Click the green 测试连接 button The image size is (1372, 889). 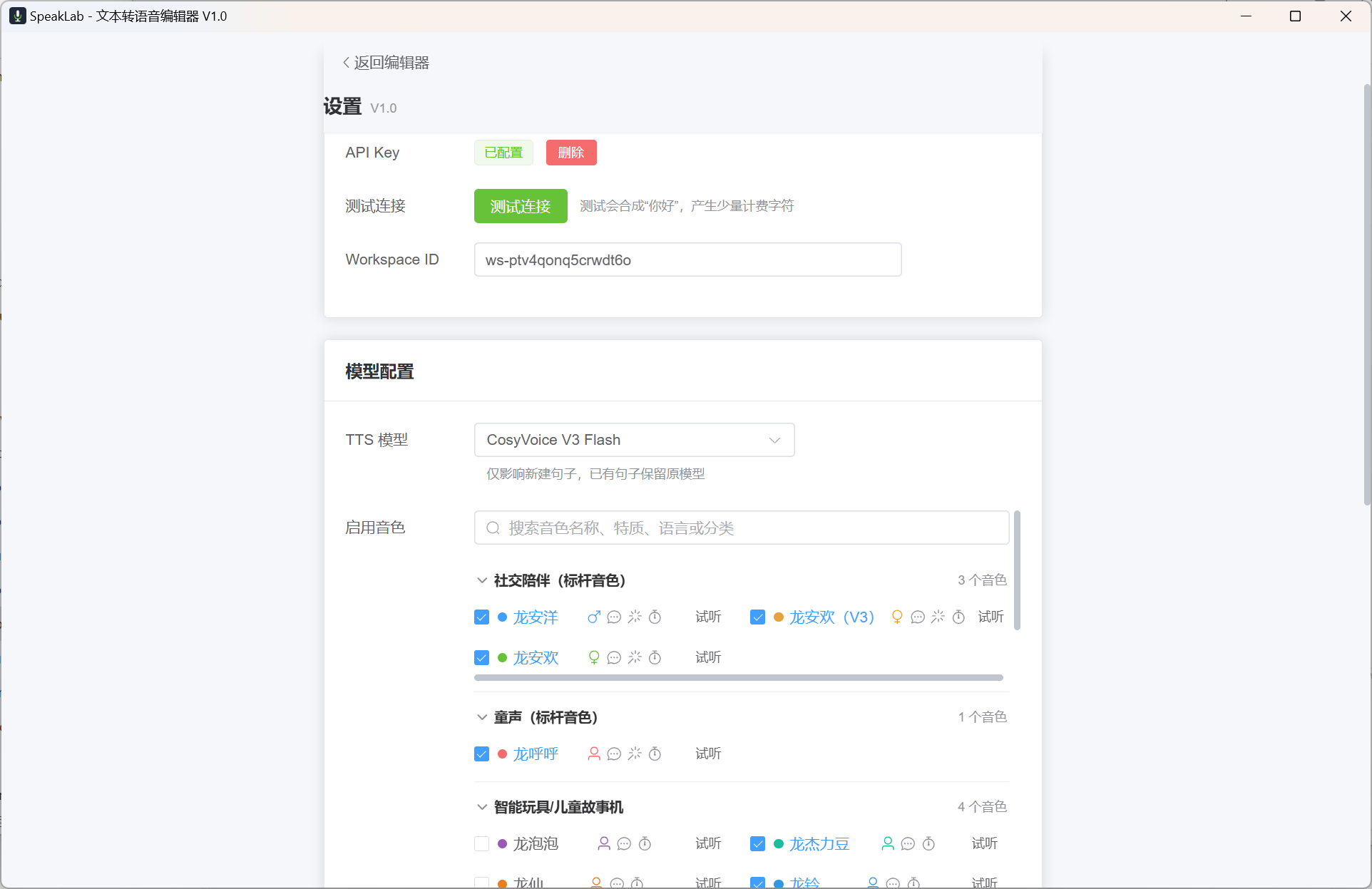coord(521,206)
